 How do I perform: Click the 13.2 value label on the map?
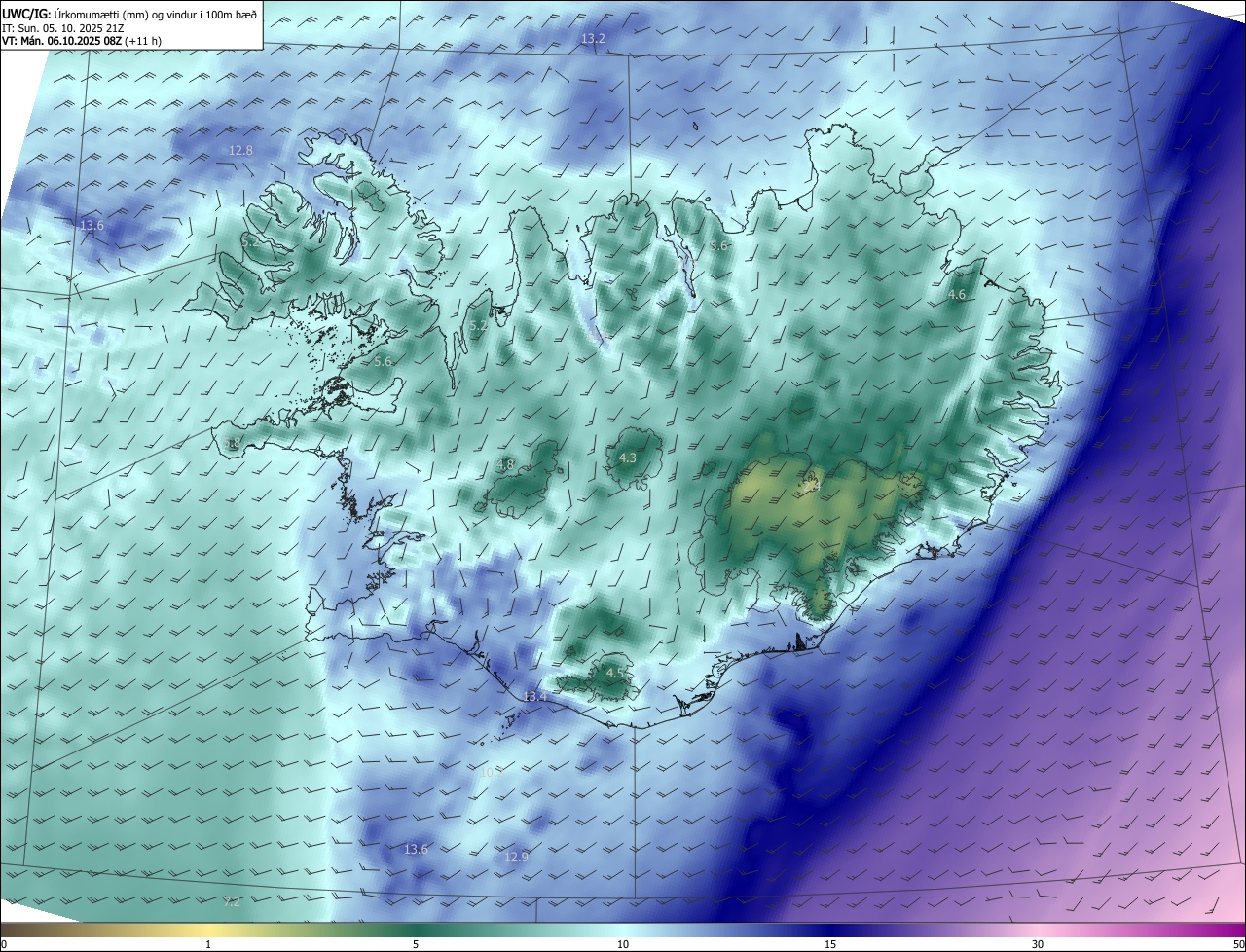click(593, 39)
